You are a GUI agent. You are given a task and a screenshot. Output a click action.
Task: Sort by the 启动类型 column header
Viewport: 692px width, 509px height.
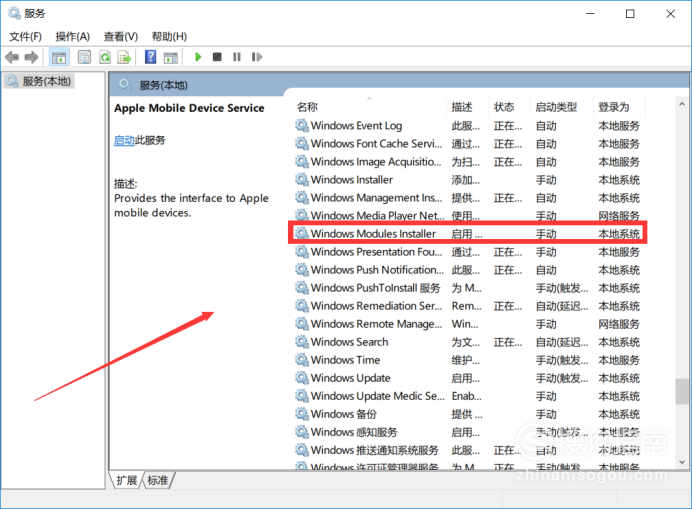561,107
